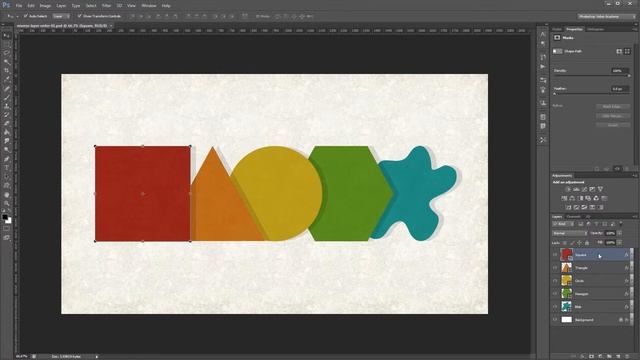The image size is (640, 360).
Task: Hide the Triangle layer
Action: pyautogui.click(x=555, y=268)
